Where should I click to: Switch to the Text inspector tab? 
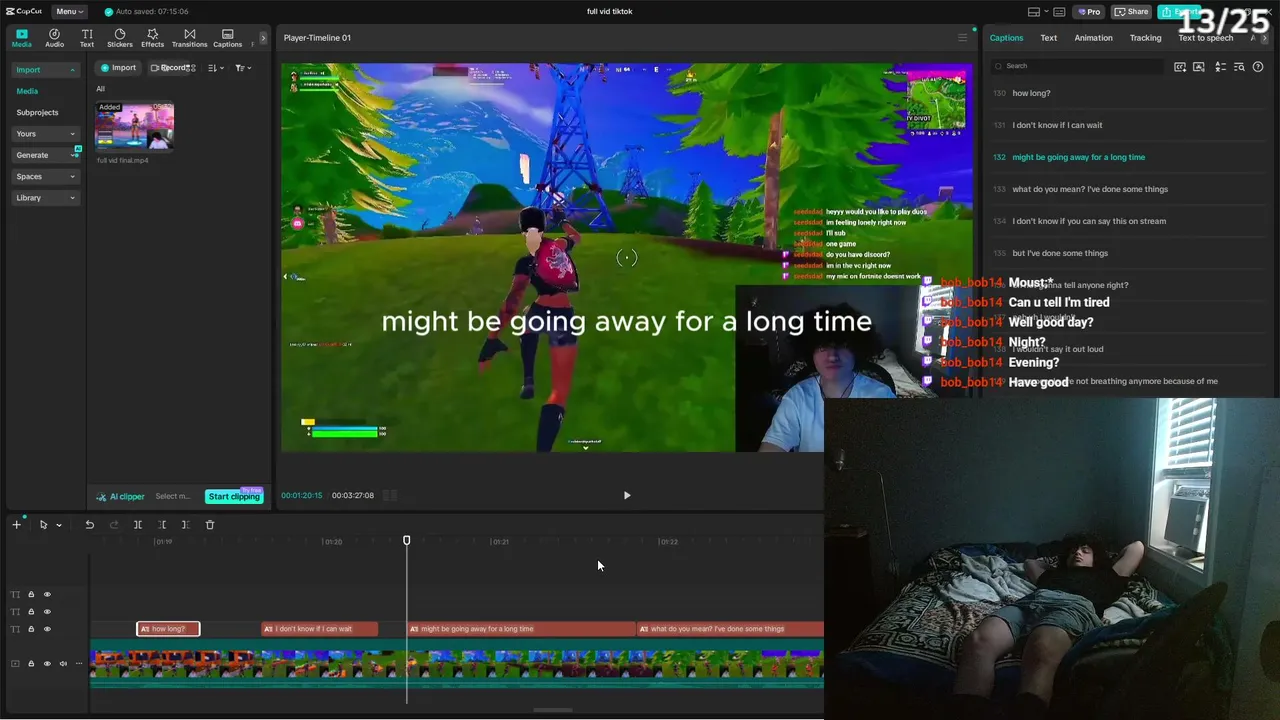[x=1048, y=38]
